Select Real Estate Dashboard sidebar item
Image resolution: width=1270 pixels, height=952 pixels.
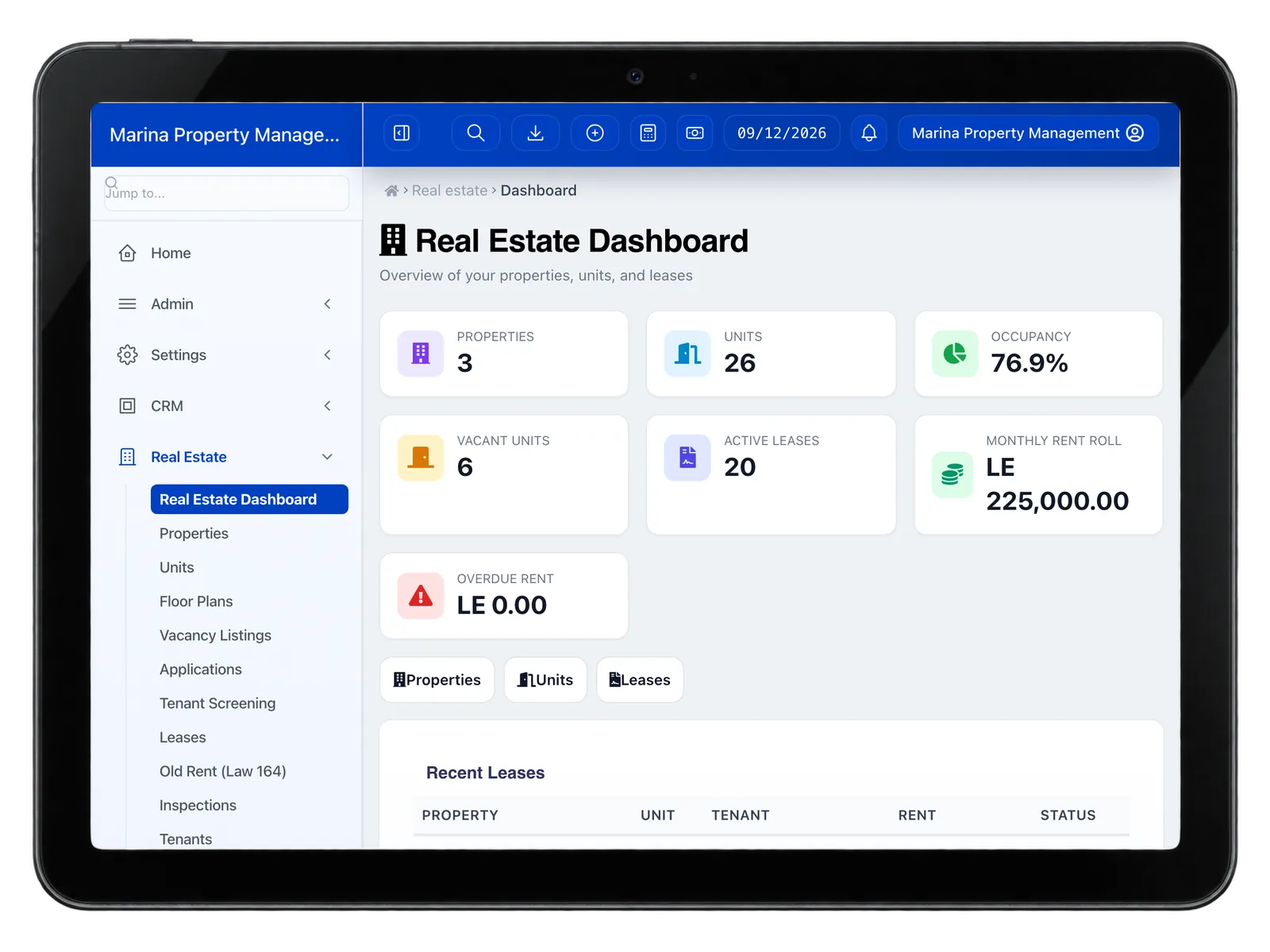click(249, 499)
